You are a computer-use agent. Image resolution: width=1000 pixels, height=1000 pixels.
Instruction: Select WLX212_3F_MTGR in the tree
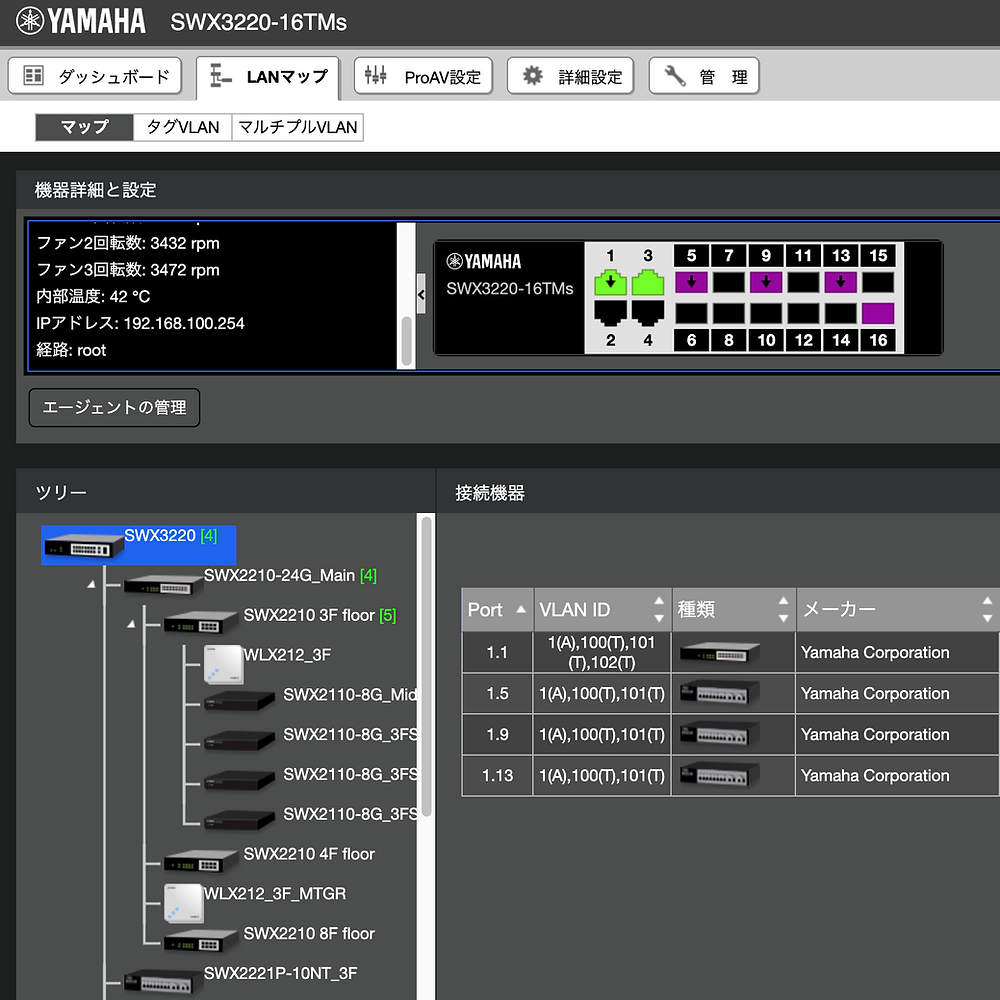[275, 893]
